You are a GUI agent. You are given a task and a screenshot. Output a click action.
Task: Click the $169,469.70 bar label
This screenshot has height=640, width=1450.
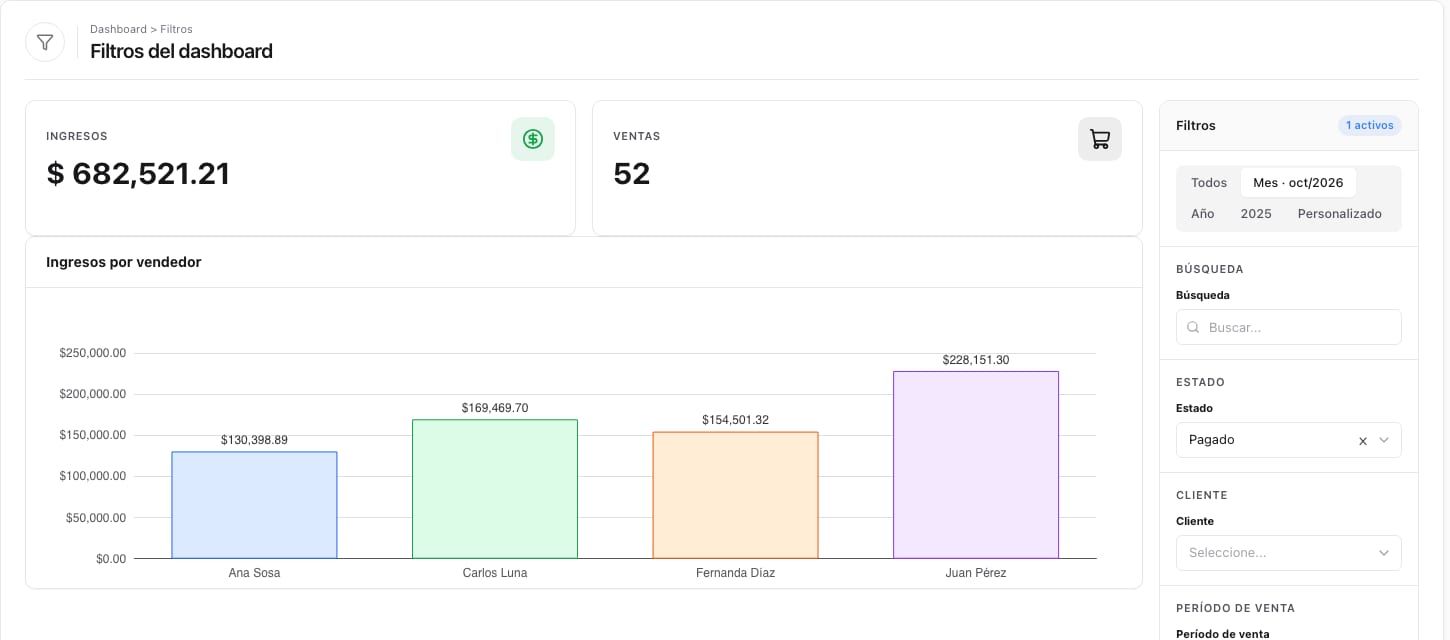pyautogui.click(x=495, y=408)
